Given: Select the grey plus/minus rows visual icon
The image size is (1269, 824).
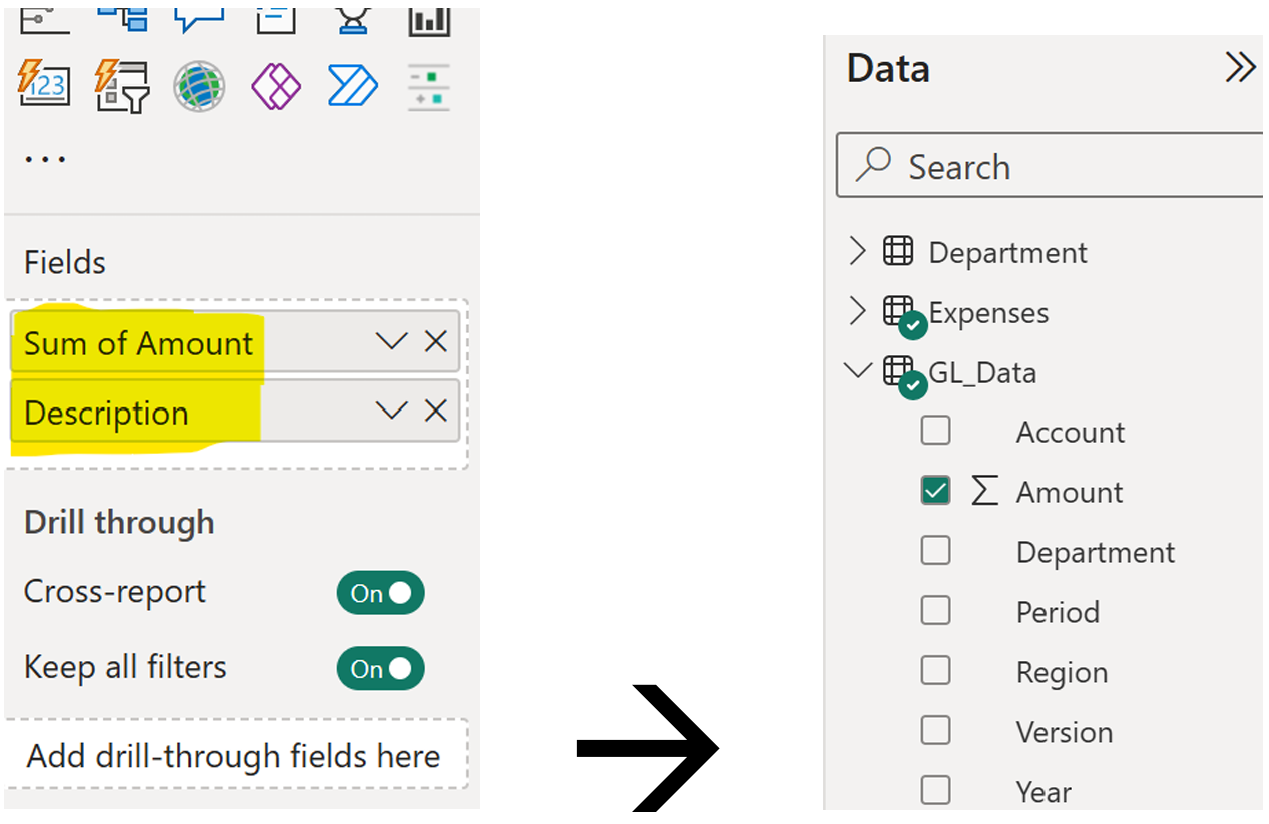Looking at the screenshot, I should 429,87.
